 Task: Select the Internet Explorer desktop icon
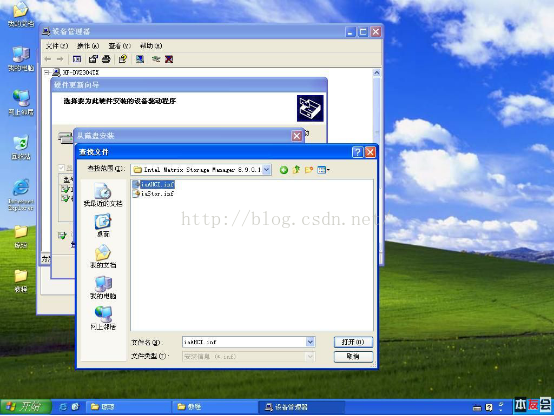21,195
